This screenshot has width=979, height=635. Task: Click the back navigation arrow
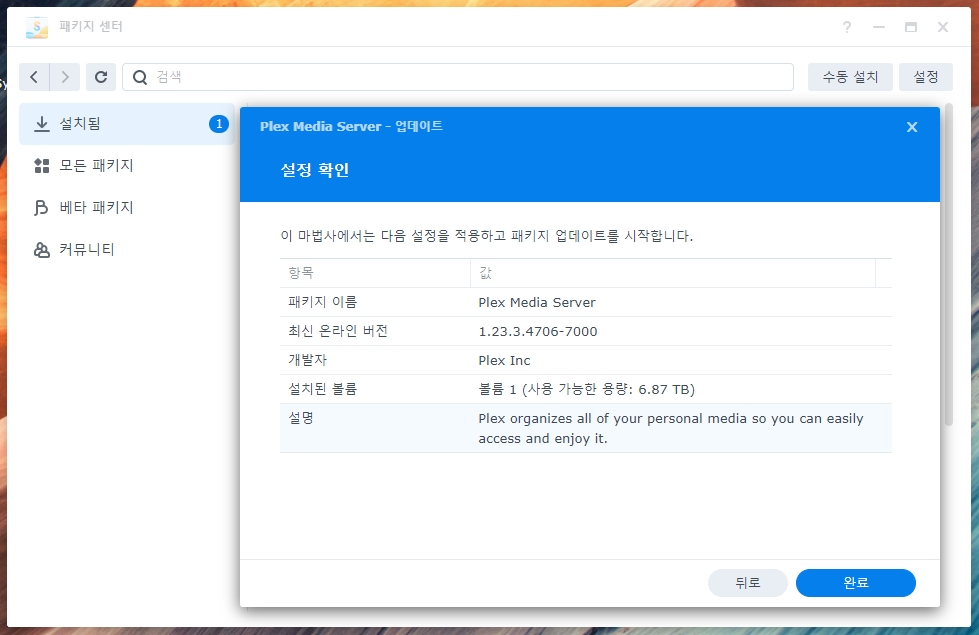click(34, 77)
